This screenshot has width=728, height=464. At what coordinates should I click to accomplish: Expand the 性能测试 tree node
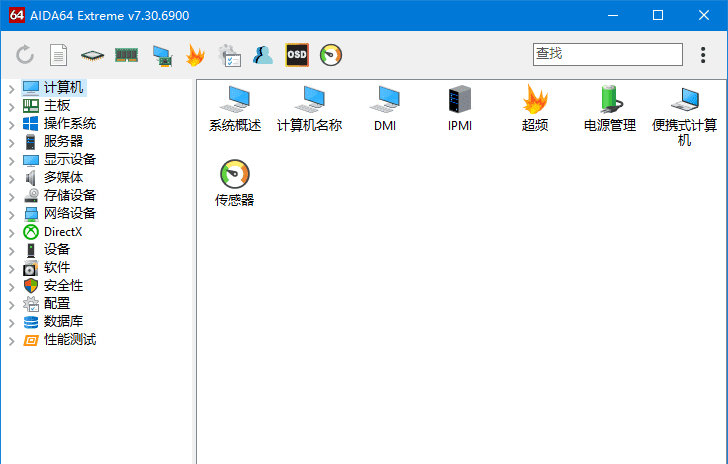(x=12, y=340)
